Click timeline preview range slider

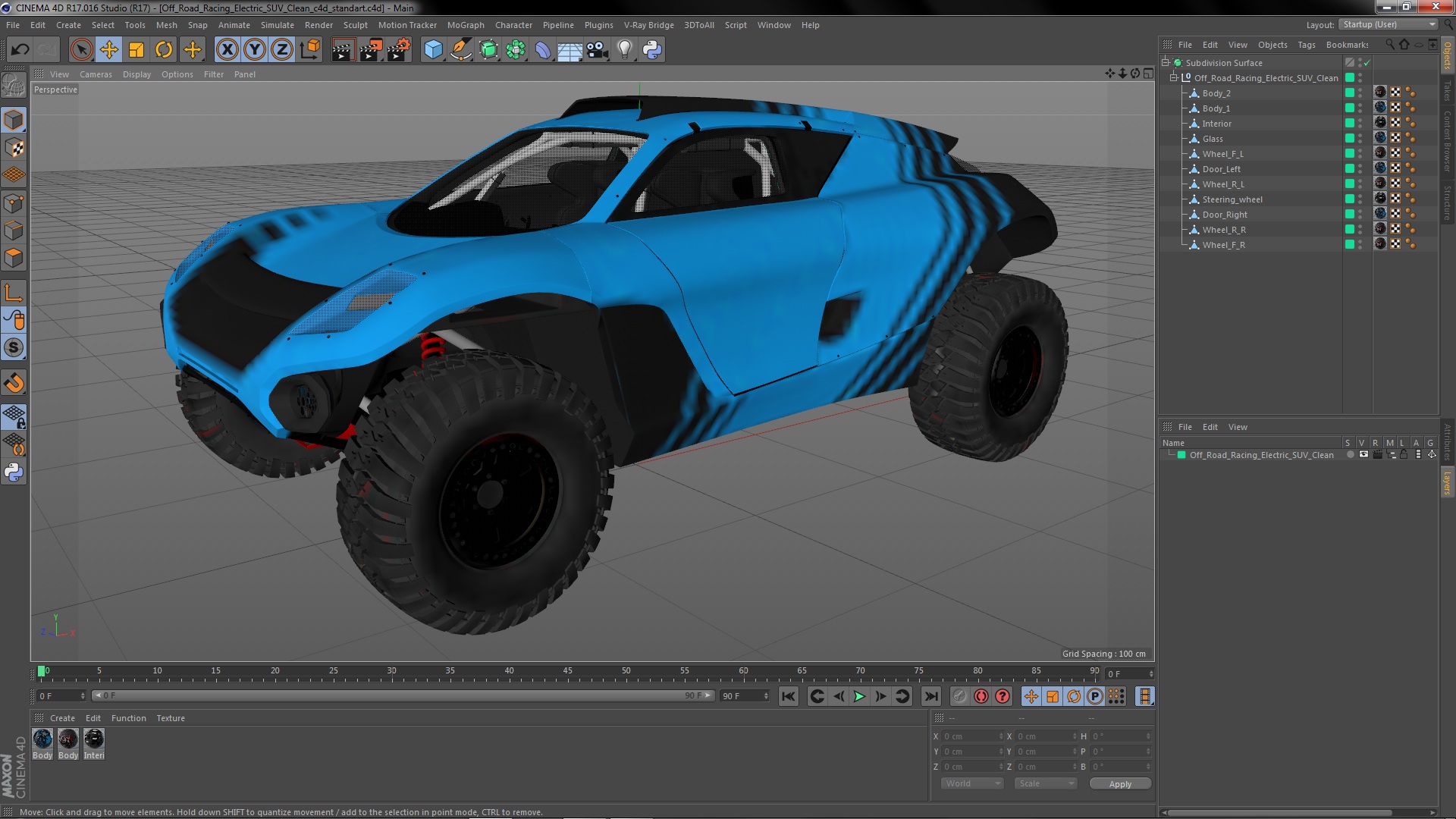(x=403, y=695)
